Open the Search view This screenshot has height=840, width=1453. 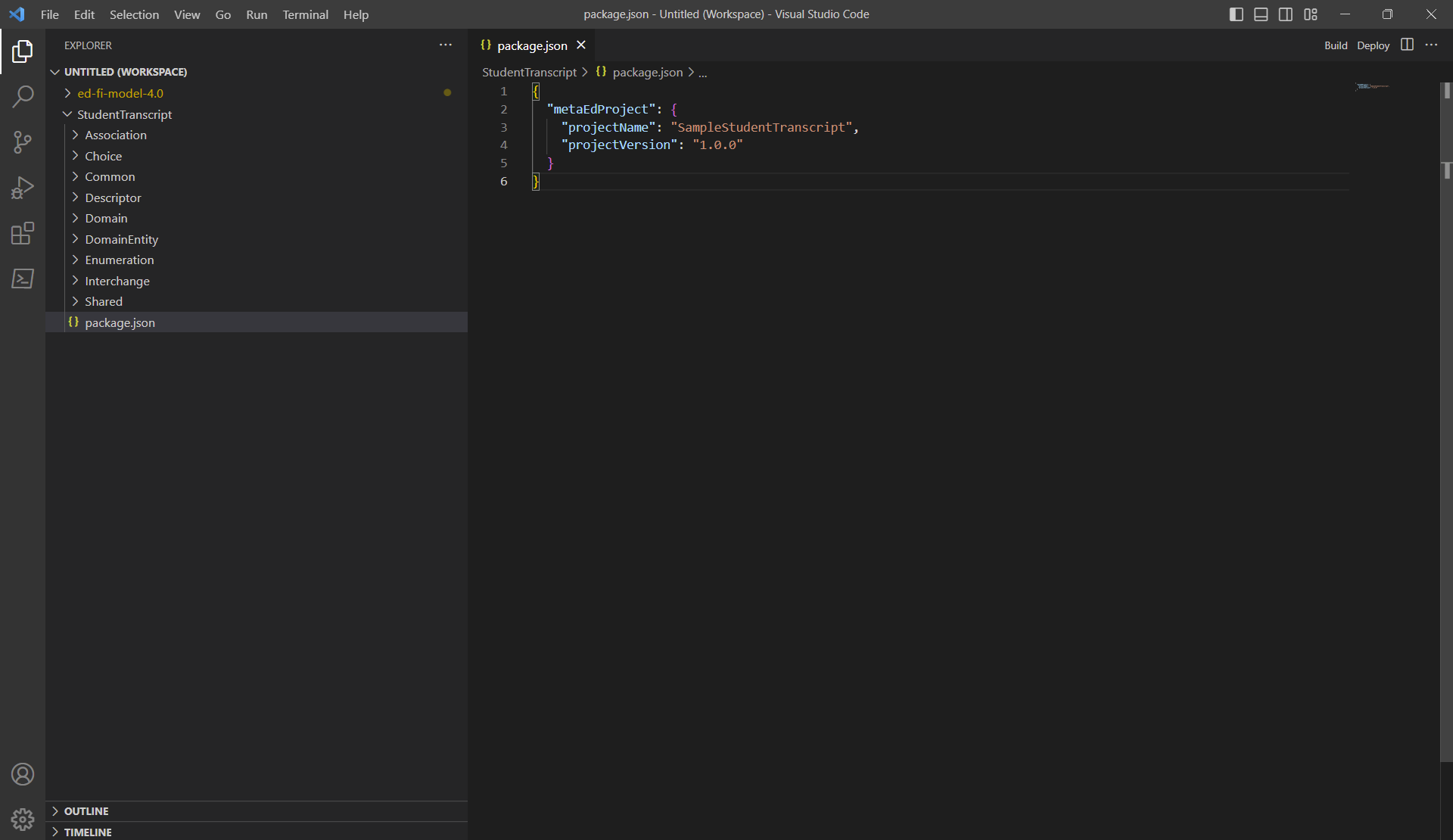click(23, 97)
